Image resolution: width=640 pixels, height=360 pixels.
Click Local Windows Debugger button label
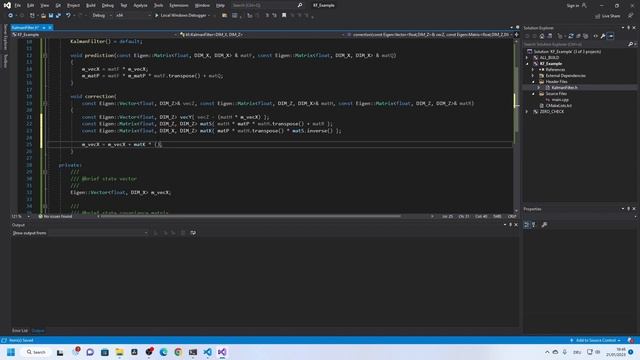pos(183,16)
